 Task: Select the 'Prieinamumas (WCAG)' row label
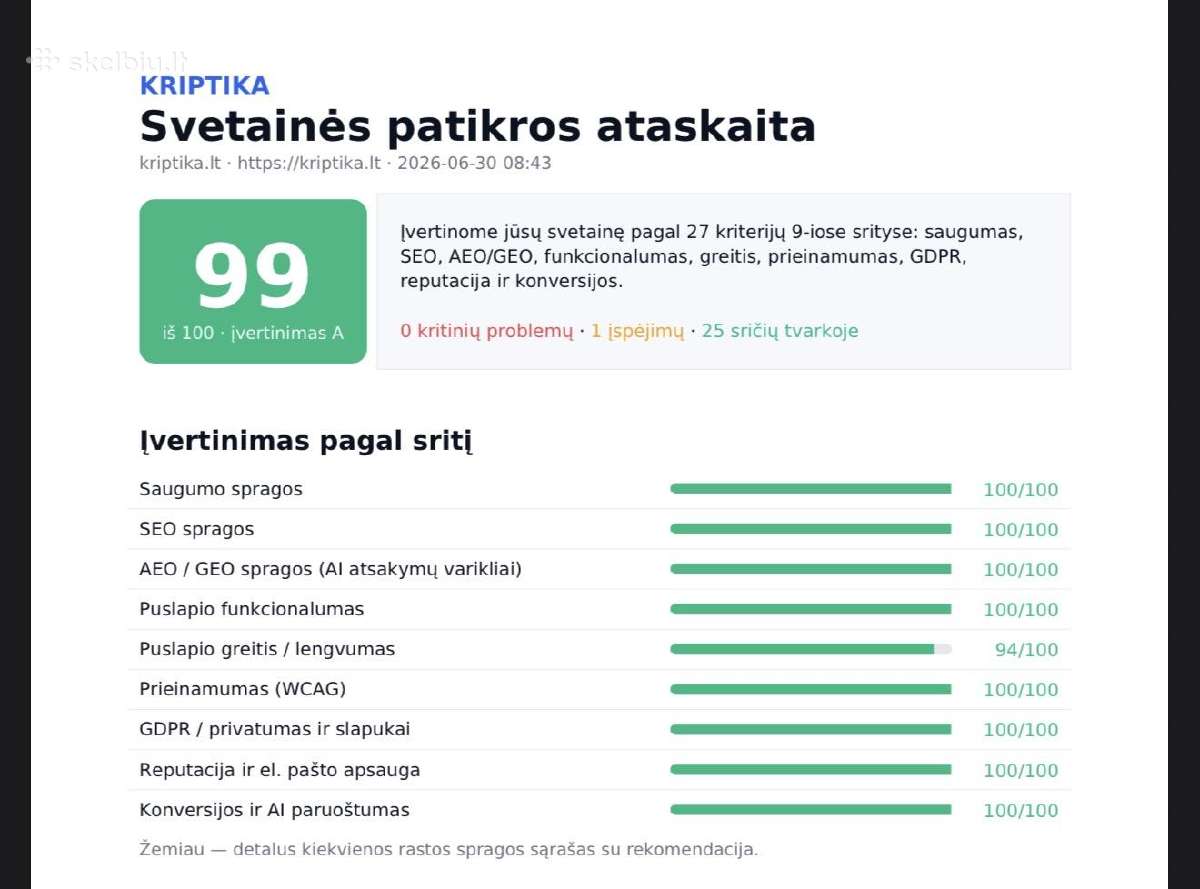point(243,689)
